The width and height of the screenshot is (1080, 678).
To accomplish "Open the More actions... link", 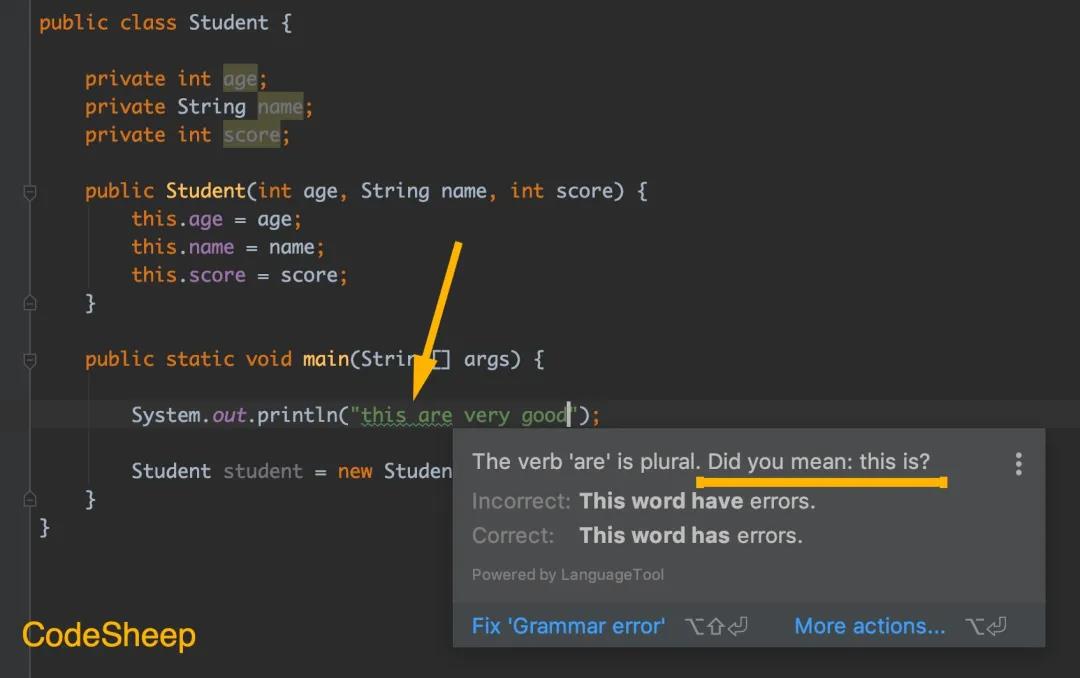I will [870, 626].
